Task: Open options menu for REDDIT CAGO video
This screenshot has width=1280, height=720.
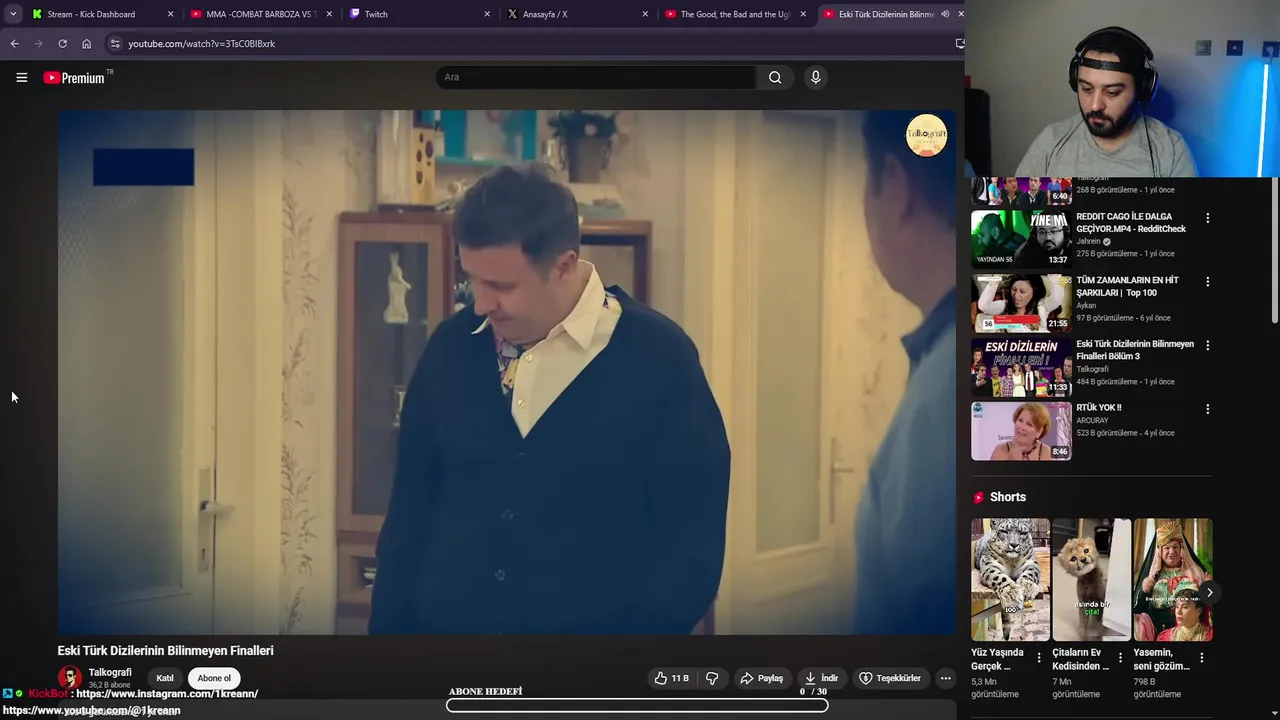Action: click(1207, 218)
